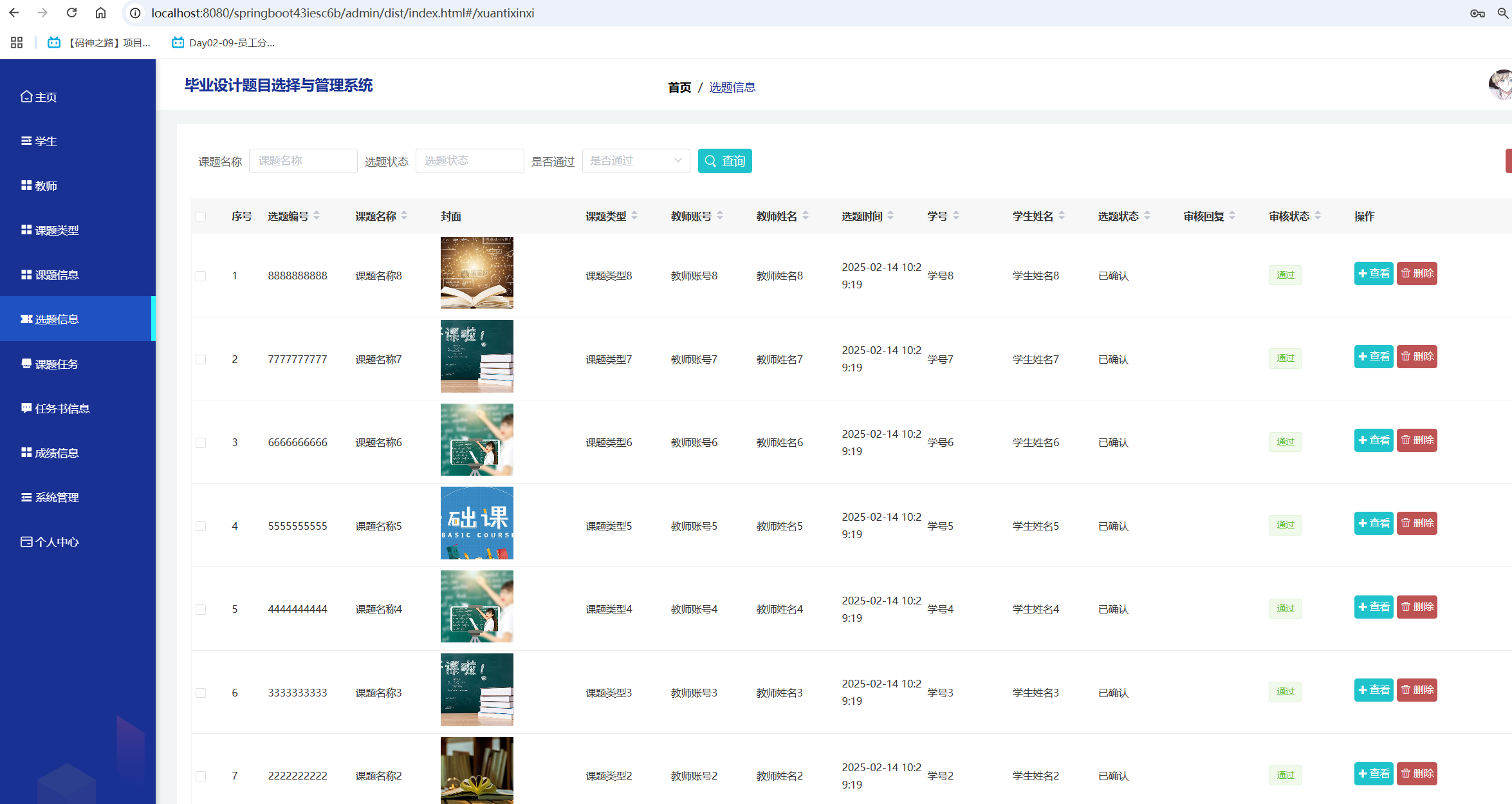
Task: Click the password key icon in address bar
Action: [x=1477, y=13]
